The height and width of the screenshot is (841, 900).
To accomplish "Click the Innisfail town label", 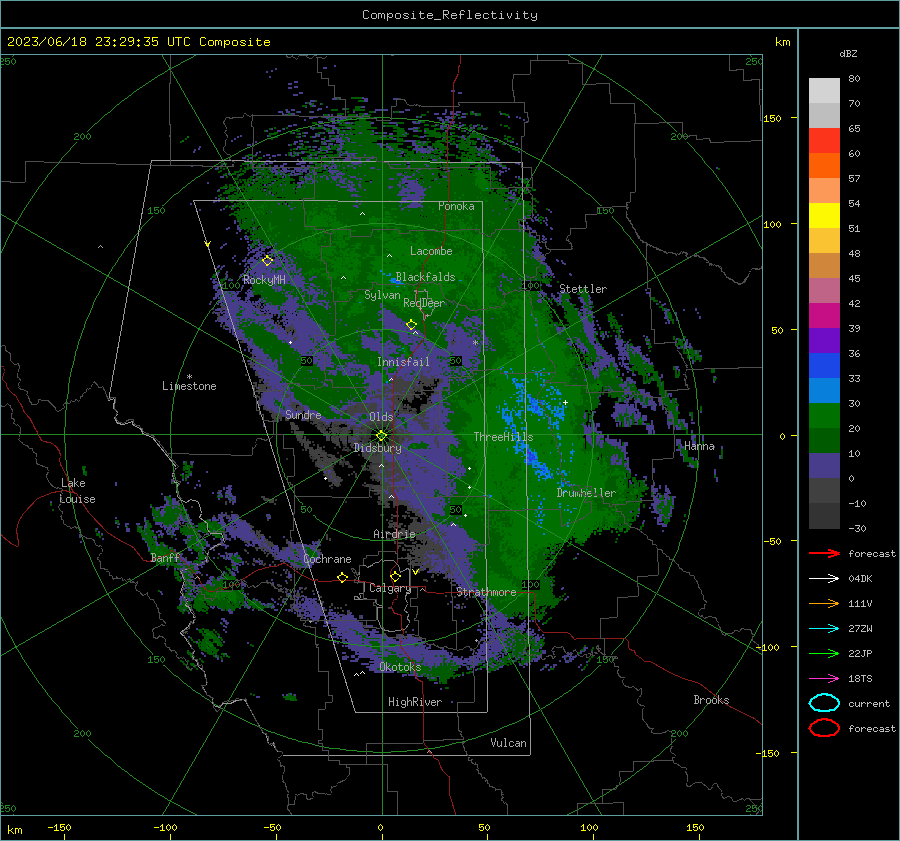I will click(403, 362).
